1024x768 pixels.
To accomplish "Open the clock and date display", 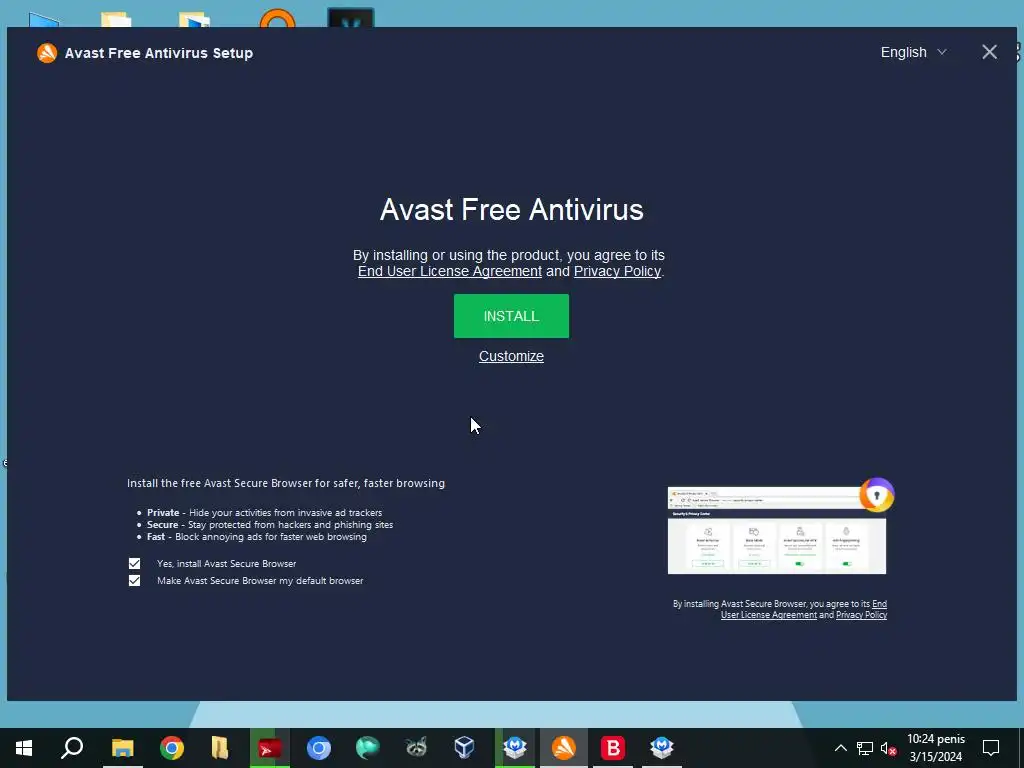I will tap(936, 748).
